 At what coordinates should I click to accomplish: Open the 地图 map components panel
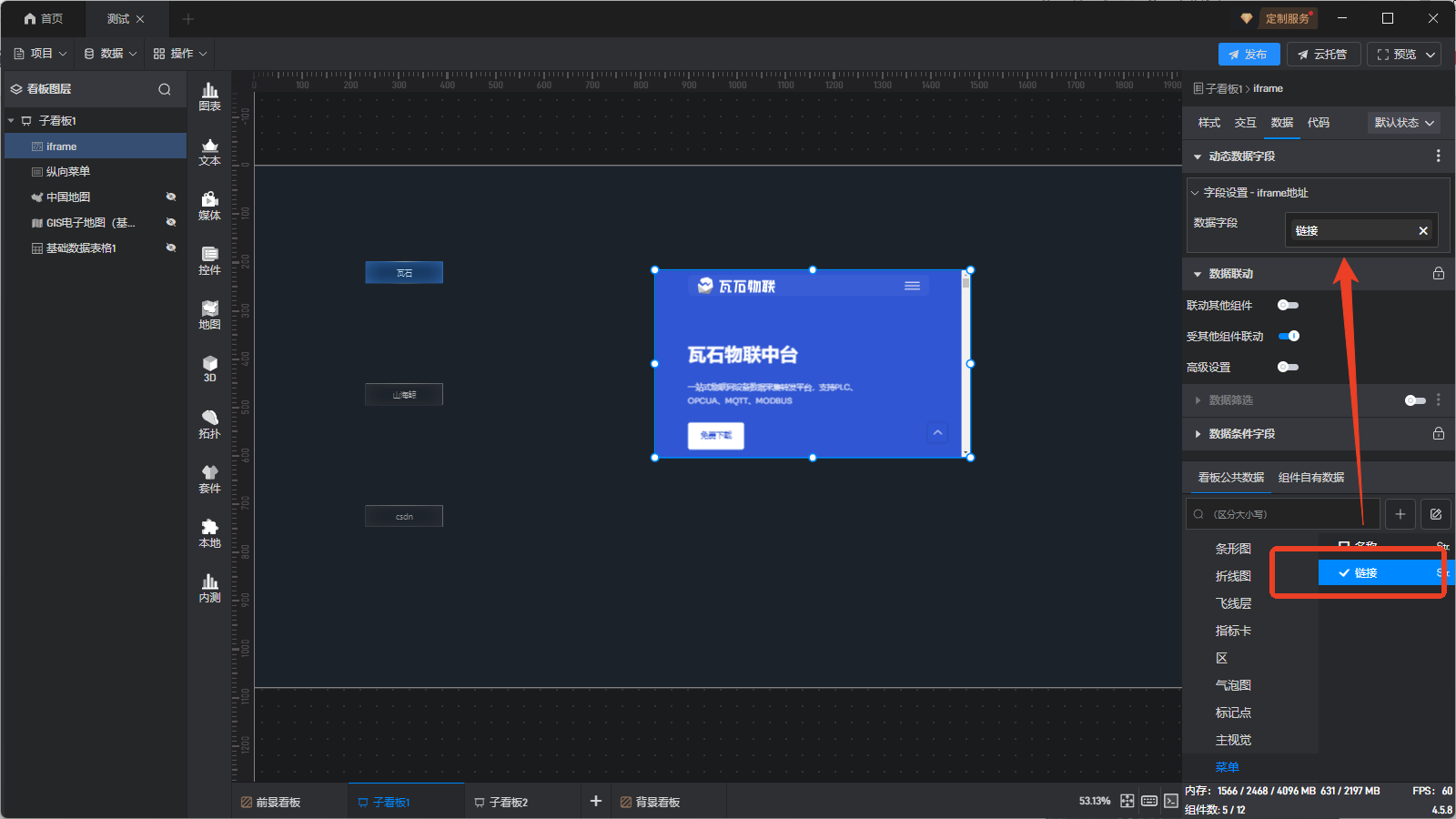tap(209, 315)
